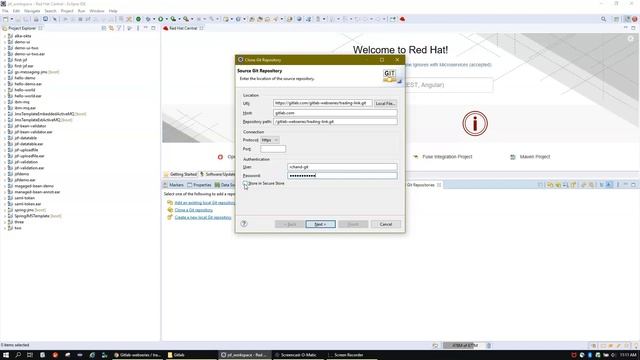Click the URI field in Clone dialog
Image resolution: width=640 pixels, height=360 pixels.
322,103
